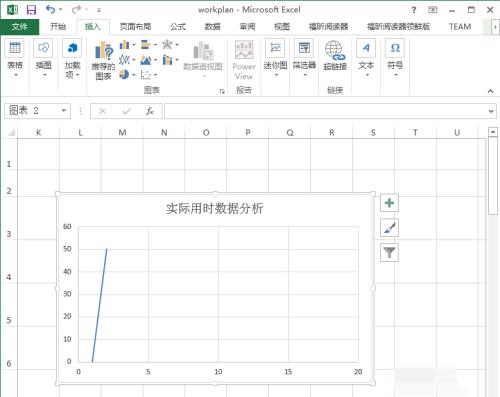Open the 文件 (File) menu

pyautogui.click(x=20, y=27)
